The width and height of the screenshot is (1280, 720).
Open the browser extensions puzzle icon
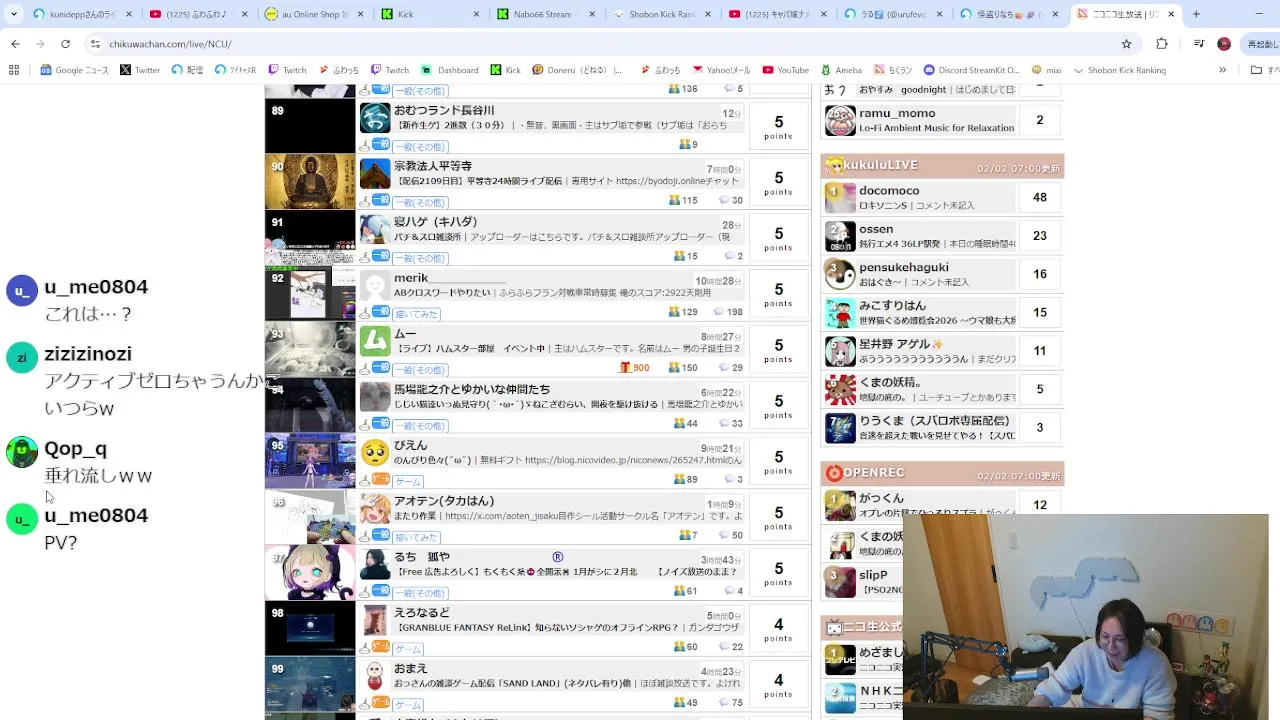click(1161, 44)
